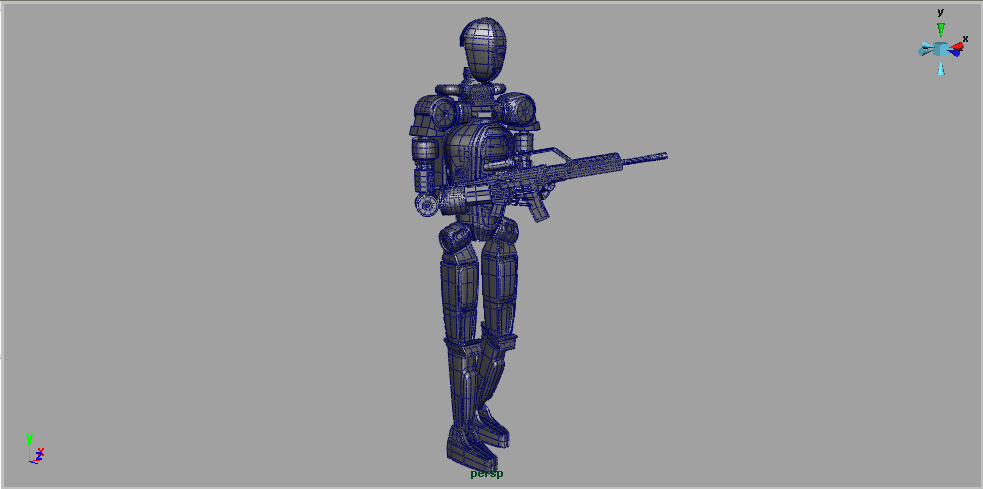Select the rifle barrel held by the robot
Screen dimensions: 983x489
(x=644, y=159)
